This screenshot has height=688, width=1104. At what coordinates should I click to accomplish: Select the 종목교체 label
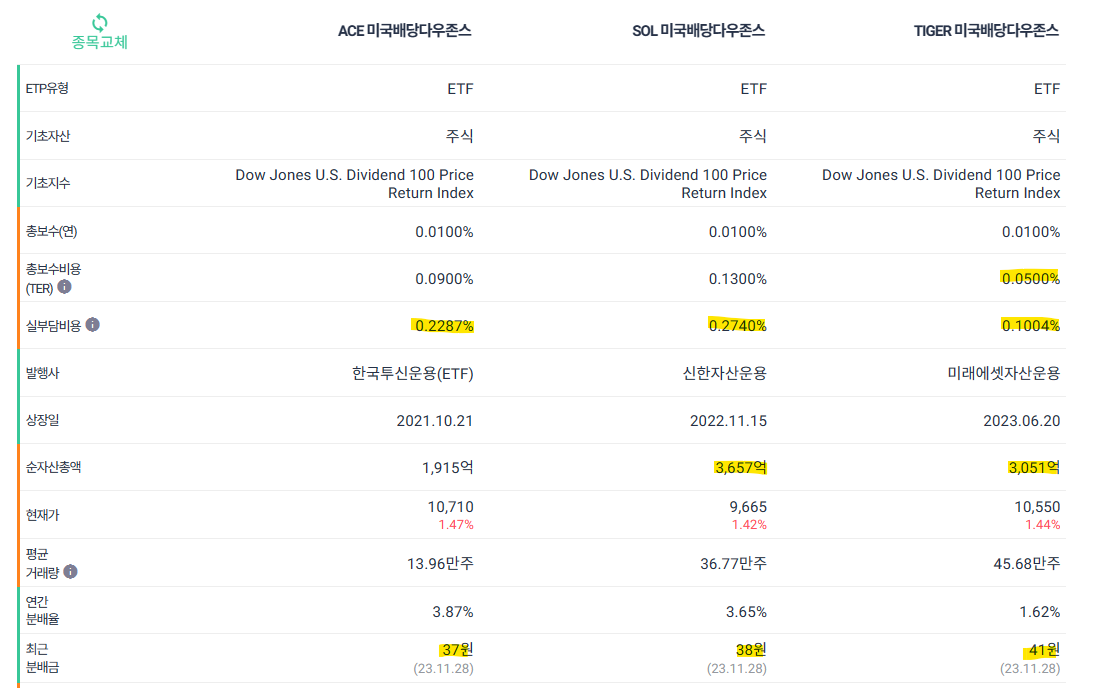click(99, 42)
